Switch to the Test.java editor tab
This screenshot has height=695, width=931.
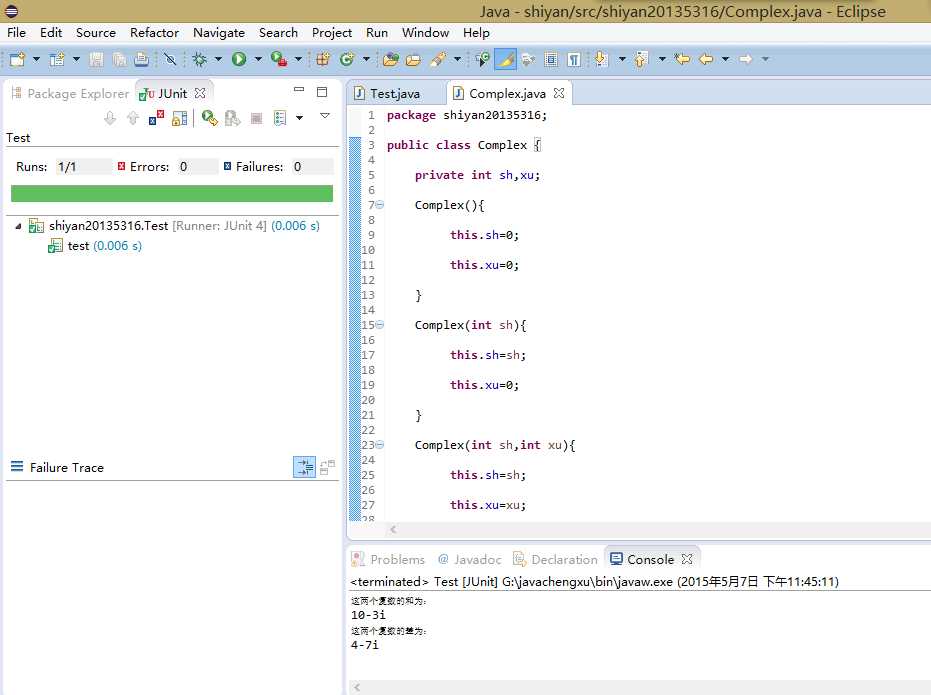(394, 93)
